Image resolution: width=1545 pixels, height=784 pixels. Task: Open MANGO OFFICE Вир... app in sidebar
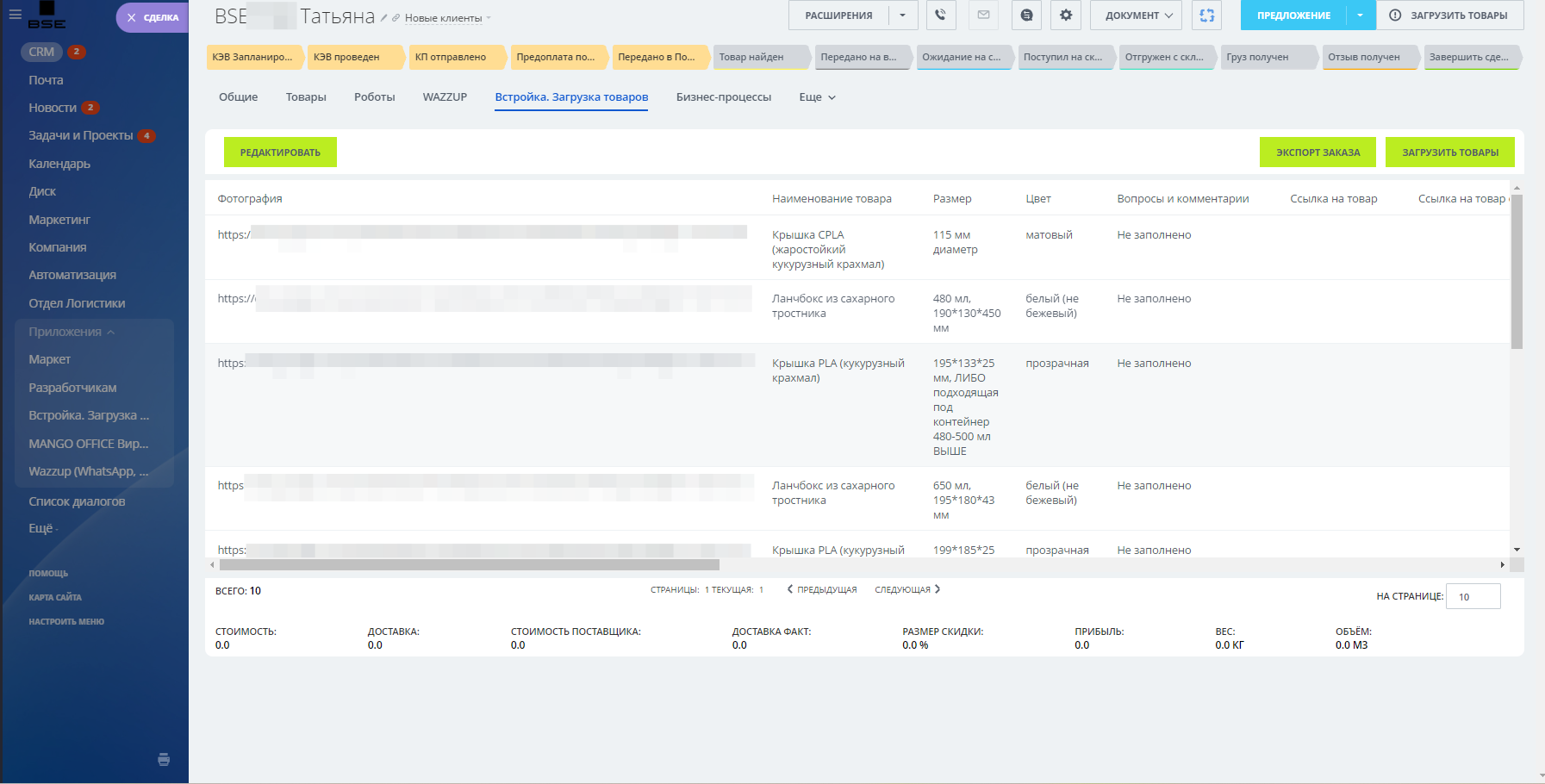click(89, 444)
